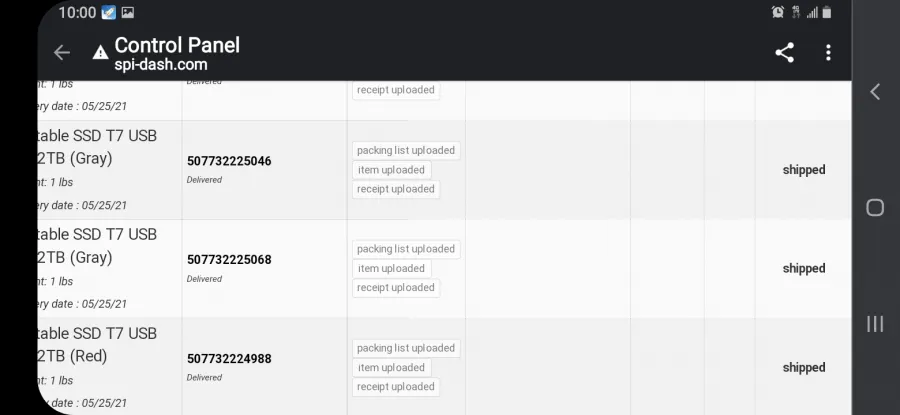Open the share icon in the header

pyautogui.click(x=785, y=53)
